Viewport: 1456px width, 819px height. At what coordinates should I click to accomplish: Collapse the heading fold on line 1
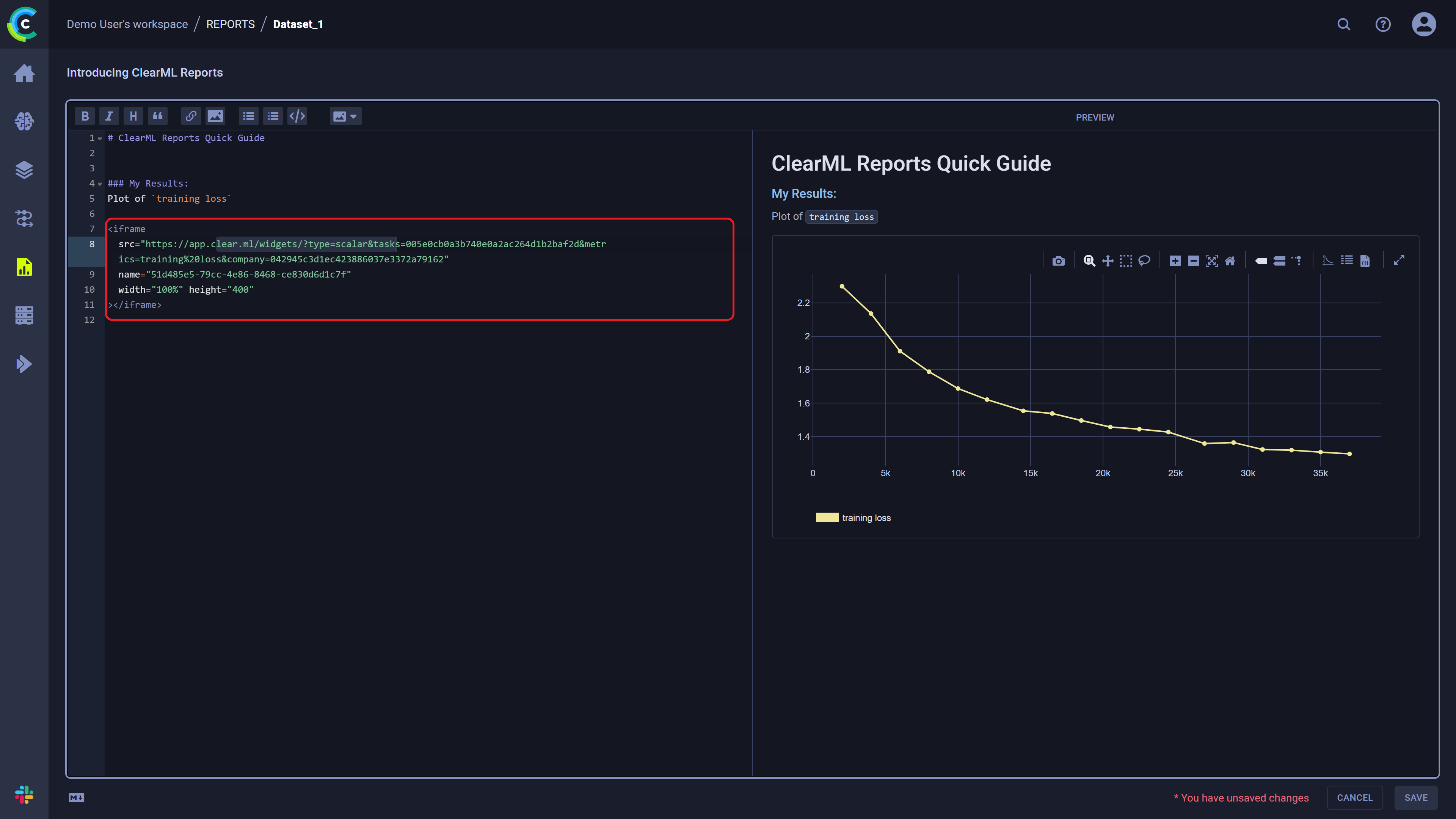(100, 138)
